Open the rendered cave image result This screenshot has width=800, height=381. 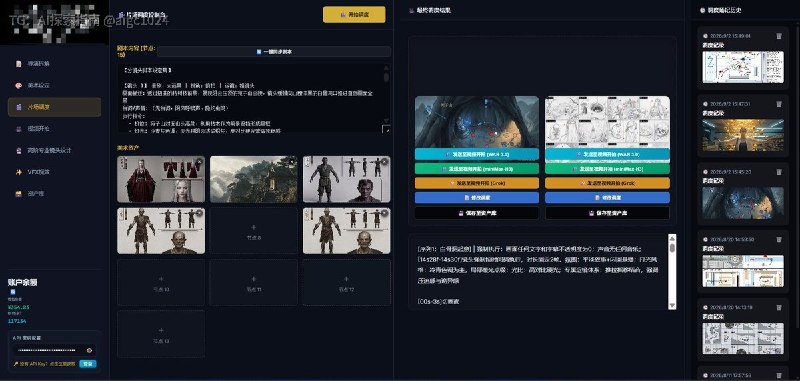tap(477, 122)
